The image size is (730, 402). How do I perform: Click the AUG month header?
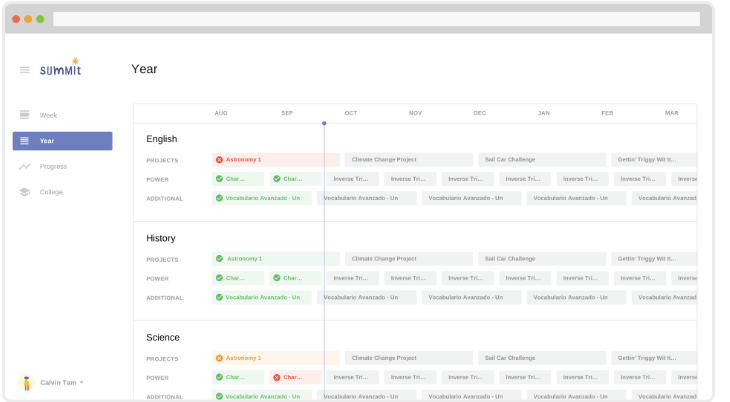tap(221, 113)
